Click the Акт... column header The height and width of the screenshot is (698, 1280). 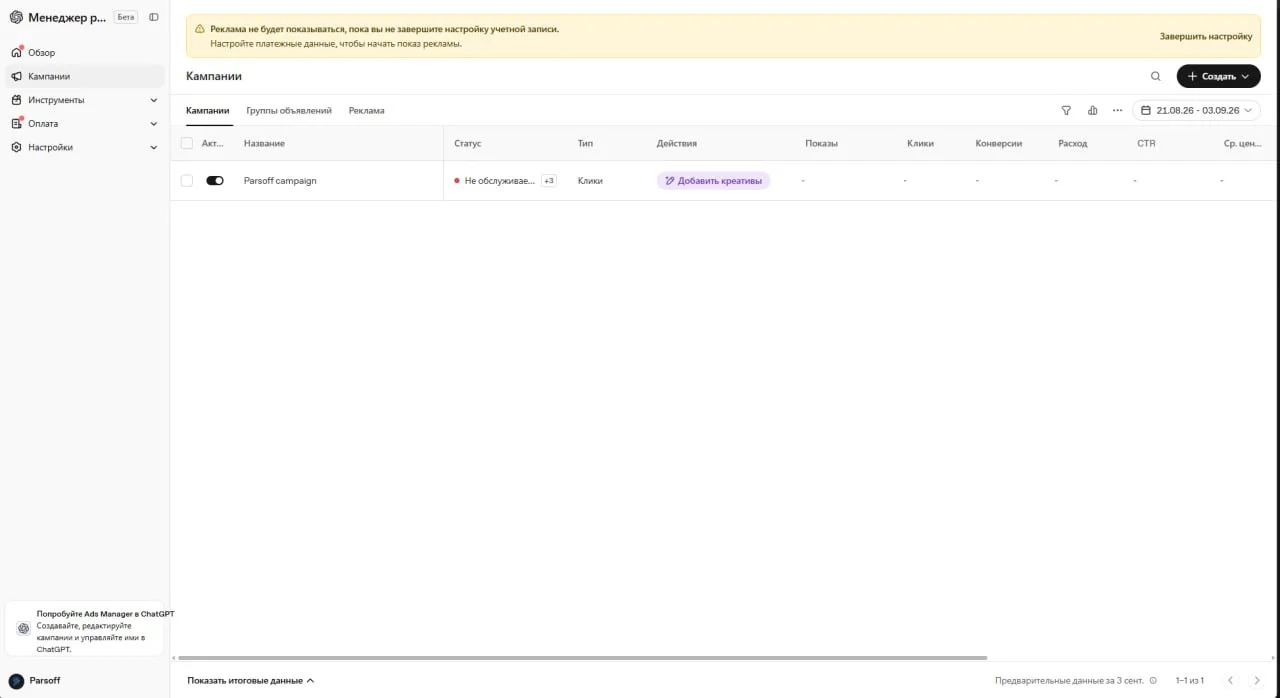click(x=213, y=143)
